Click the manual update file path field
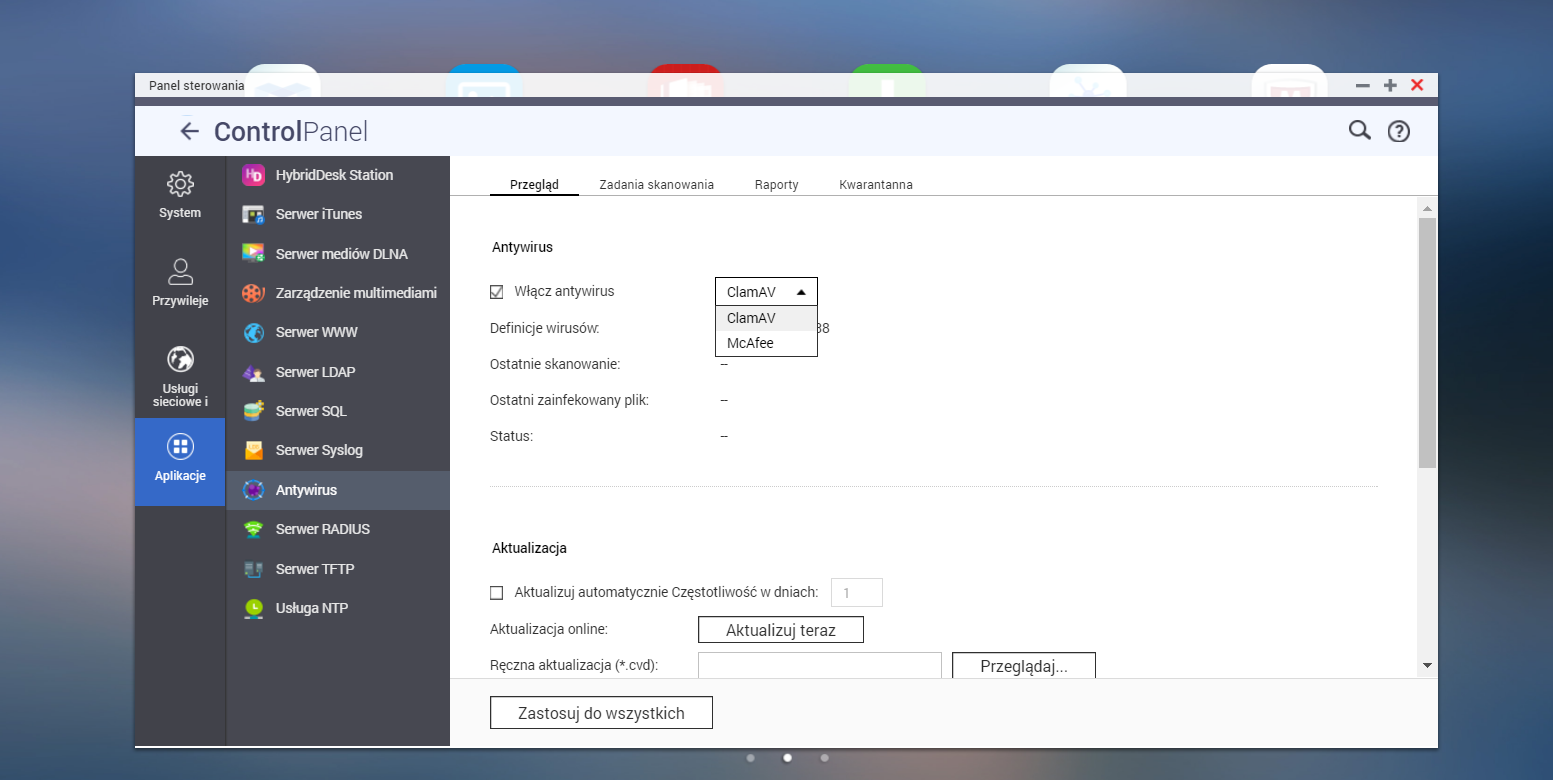Viewport: 1553px width, 780px height. tap(819, 665)
